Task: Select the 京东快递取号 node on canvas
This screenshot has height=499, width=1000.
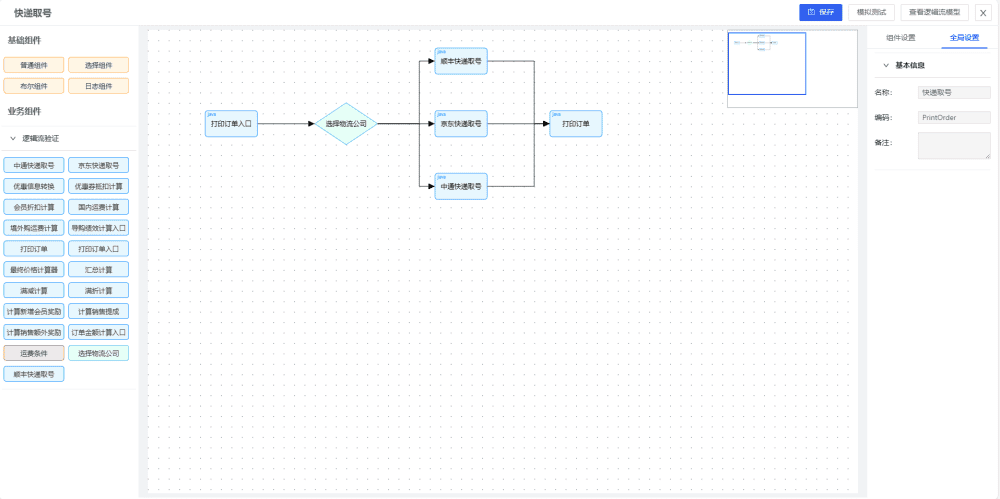Action: pyautogui.click(x=461, y=124)
